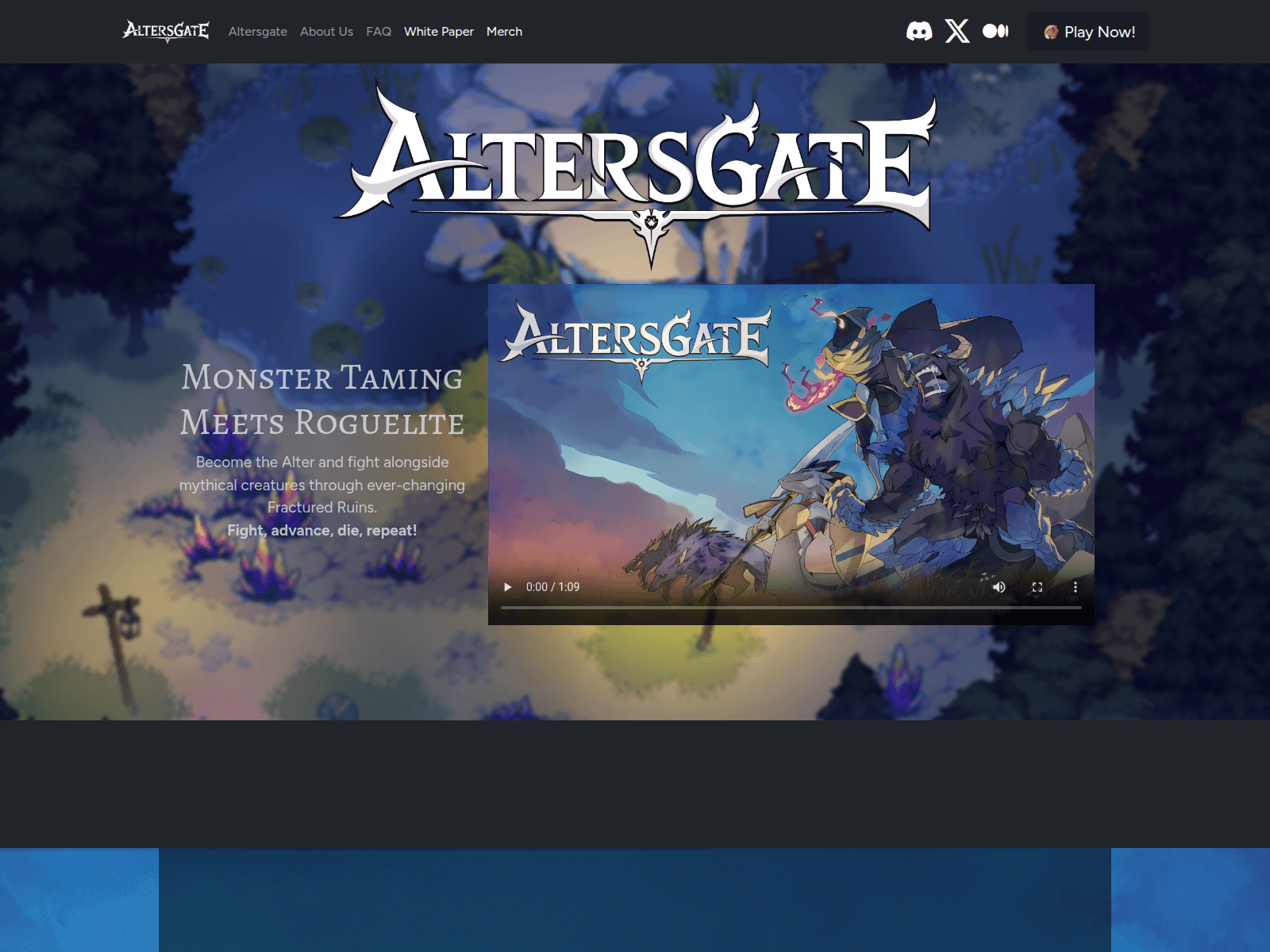Click the Play Now! button

click(x=1088, y=32)
